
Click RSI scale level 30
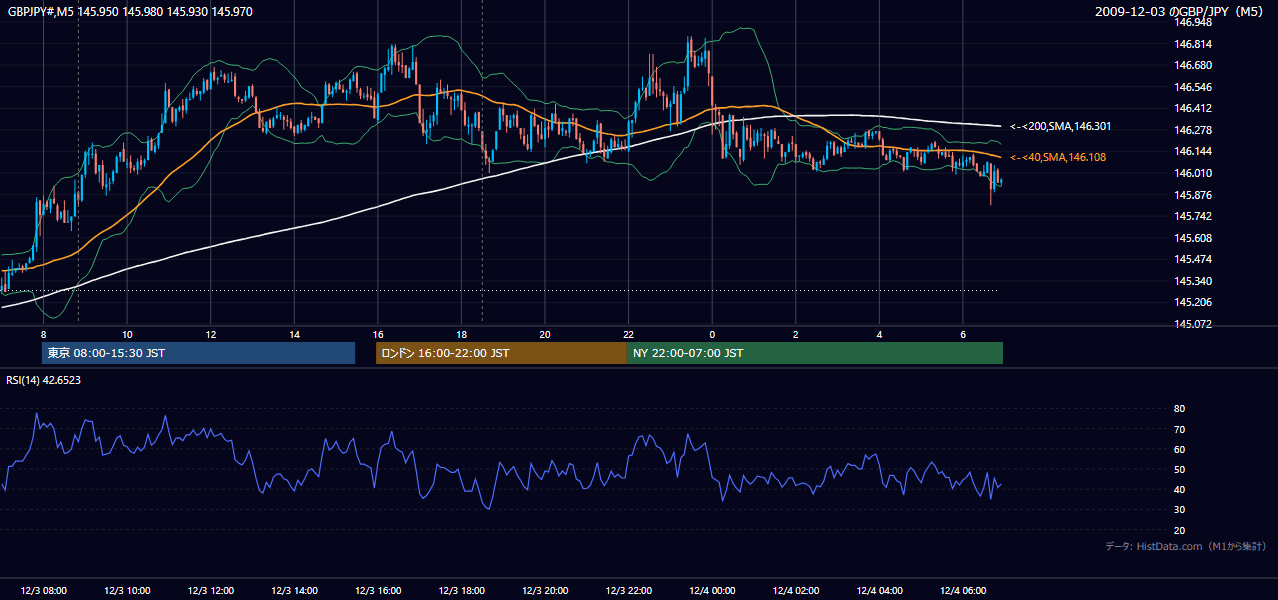(1179, 509)
